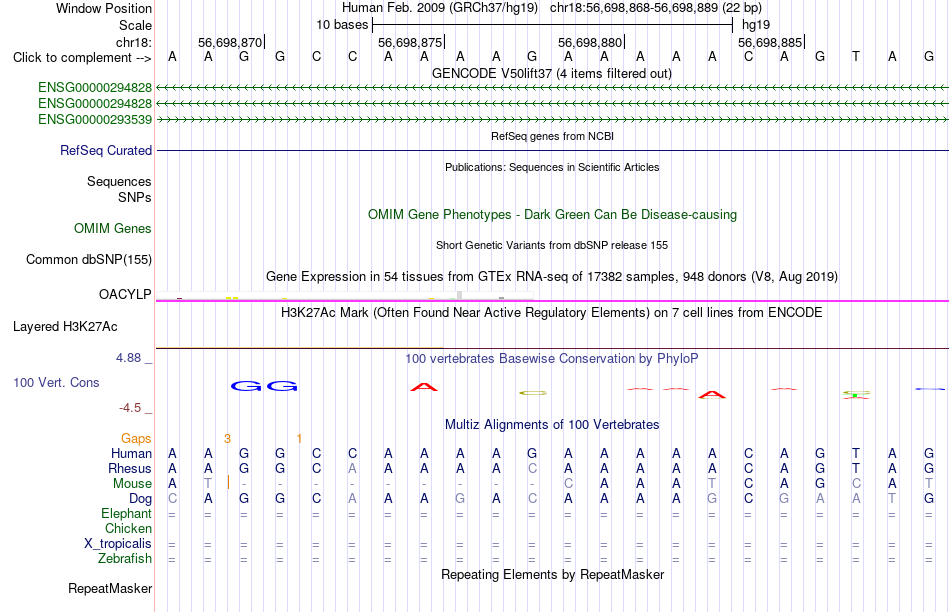Select the Human species row label

click(x=131, y=453)
